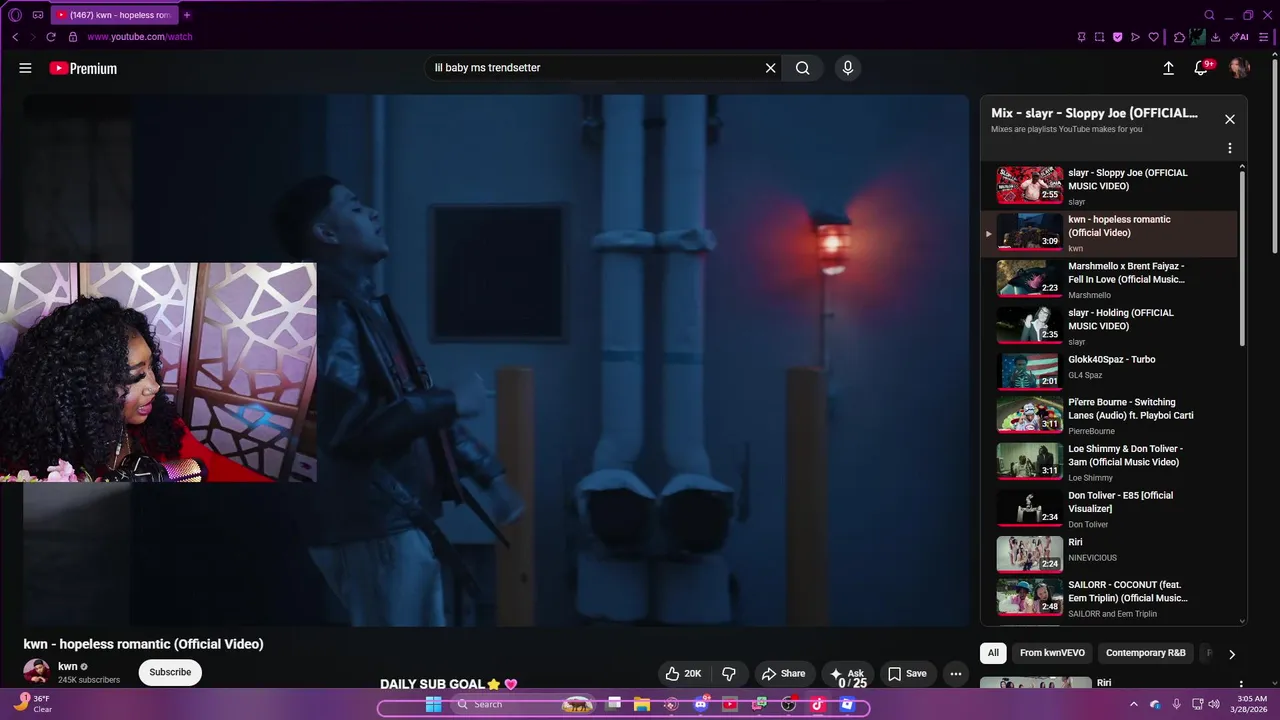Open Discord from the taskbar
The height and width of the screenshot is (720, 1280).
coord(700,704)
